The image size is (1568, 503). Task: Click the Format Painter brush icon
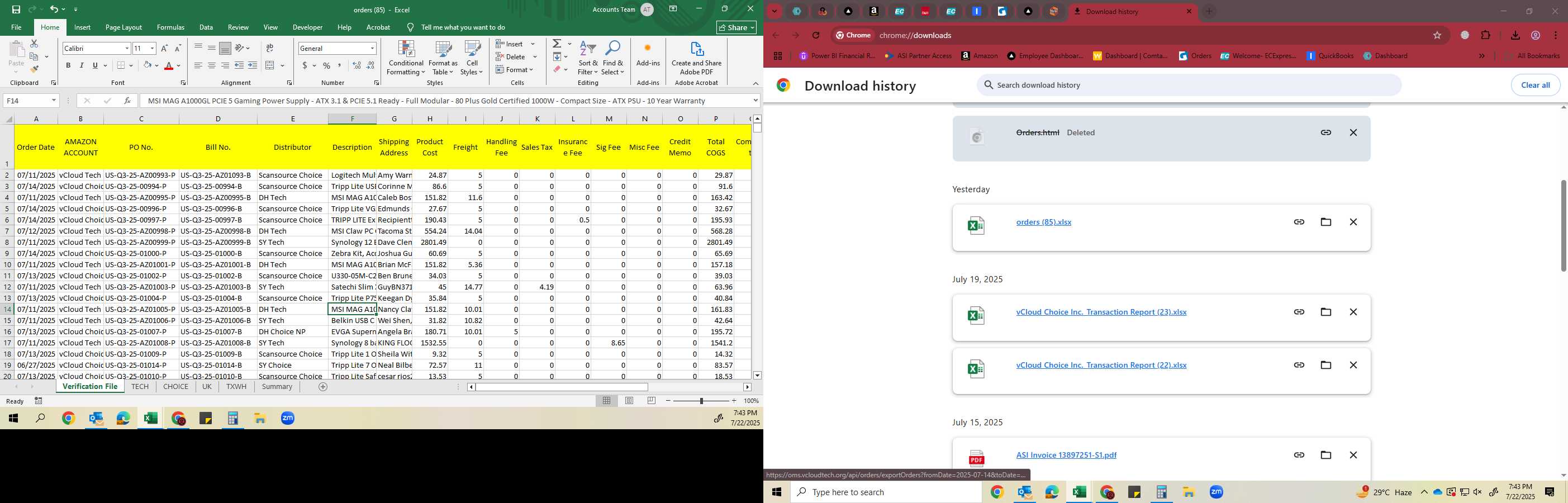click(34, 69)
